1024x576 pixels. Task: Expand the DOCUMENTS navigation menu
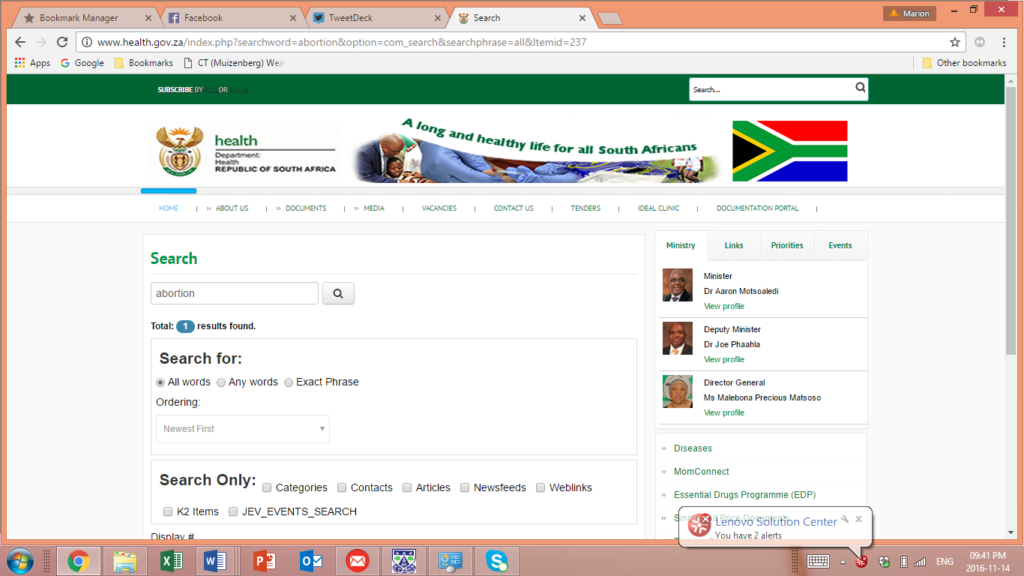click(x=306, y=208)
